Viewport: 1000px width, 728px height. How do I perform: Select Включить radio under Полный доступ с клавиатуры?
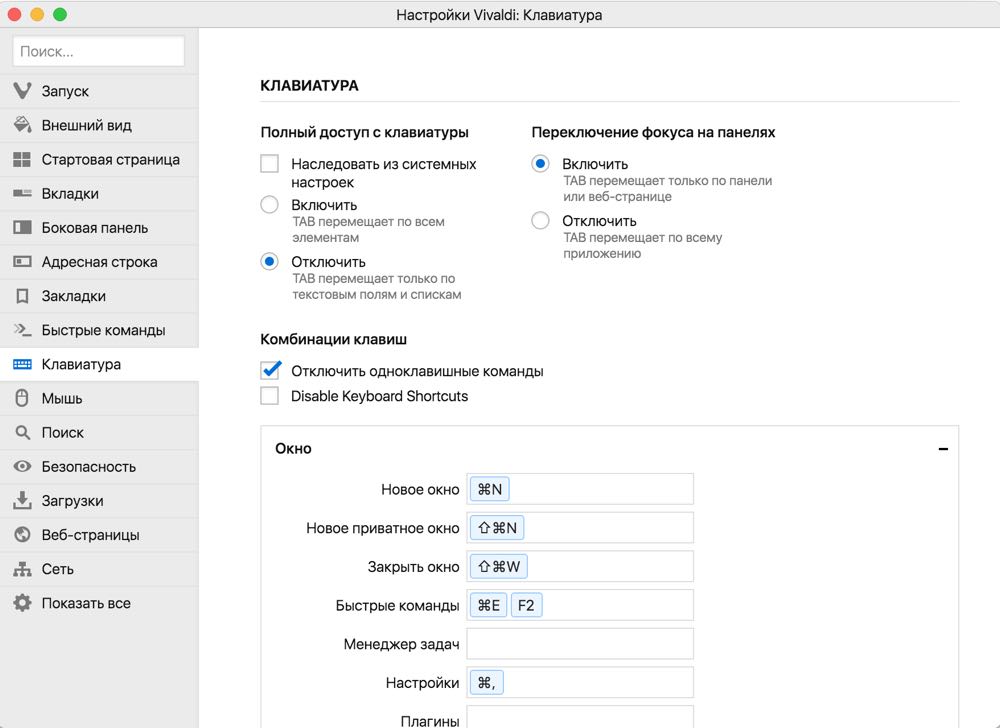[x=269, y=205]
